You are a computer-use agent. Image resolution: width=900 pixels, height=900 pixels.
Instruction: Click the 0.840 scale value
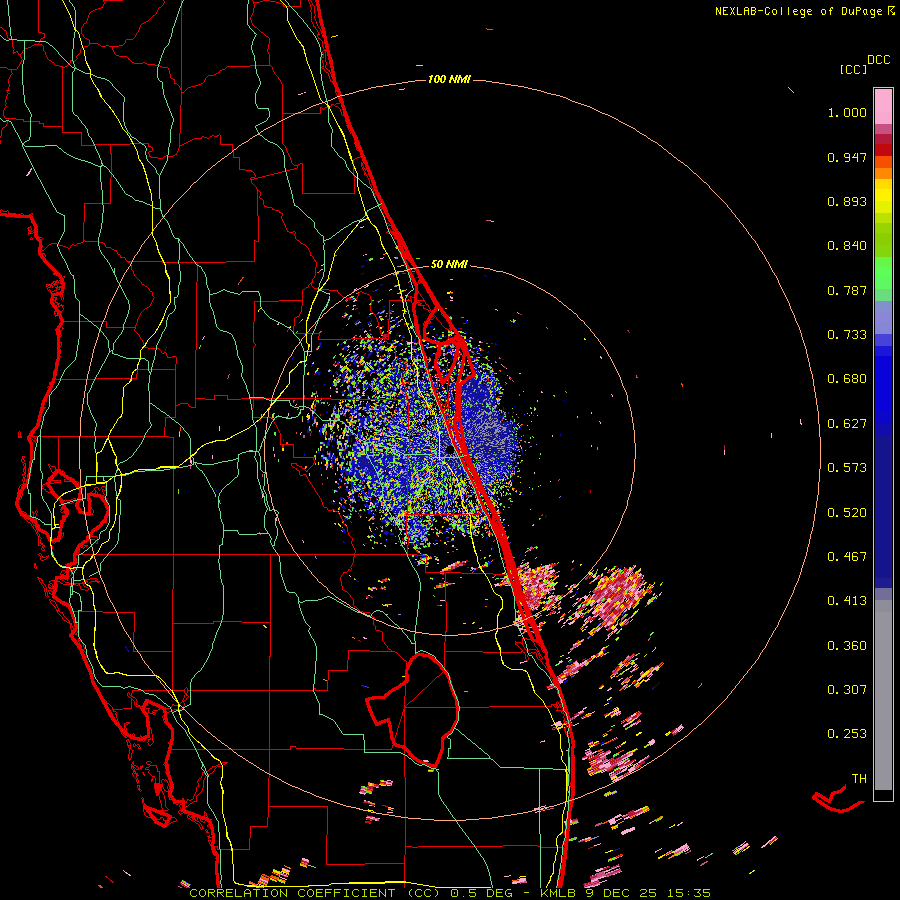click(x=847, y=246)
